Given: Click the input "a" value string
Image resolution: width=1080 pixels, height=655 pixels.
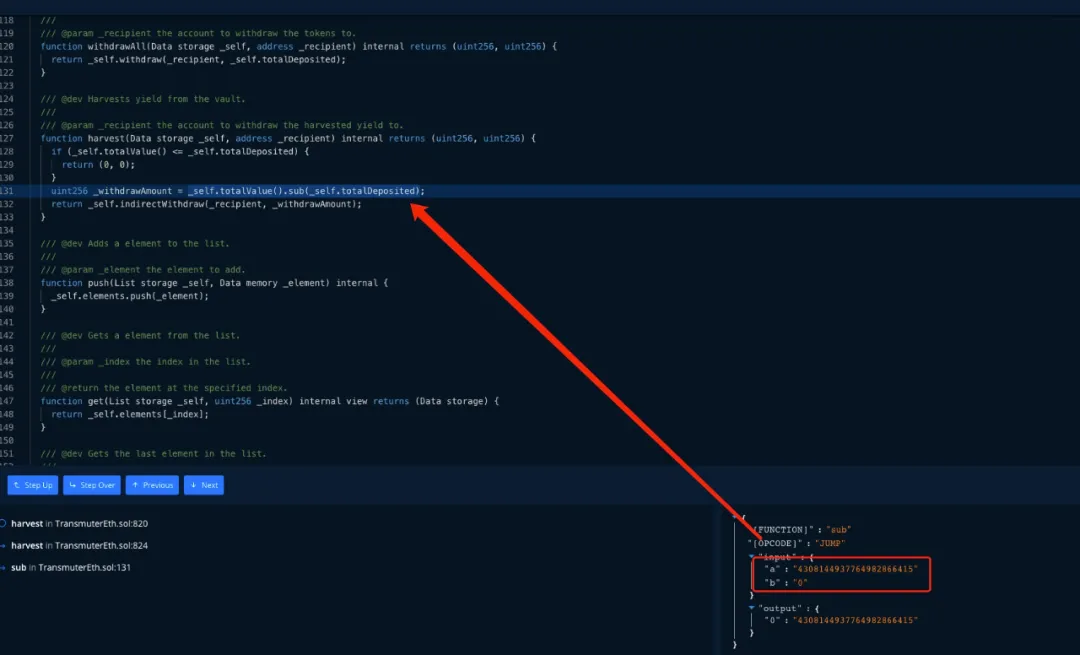Looking at the screenshot, I should point(854,569).
